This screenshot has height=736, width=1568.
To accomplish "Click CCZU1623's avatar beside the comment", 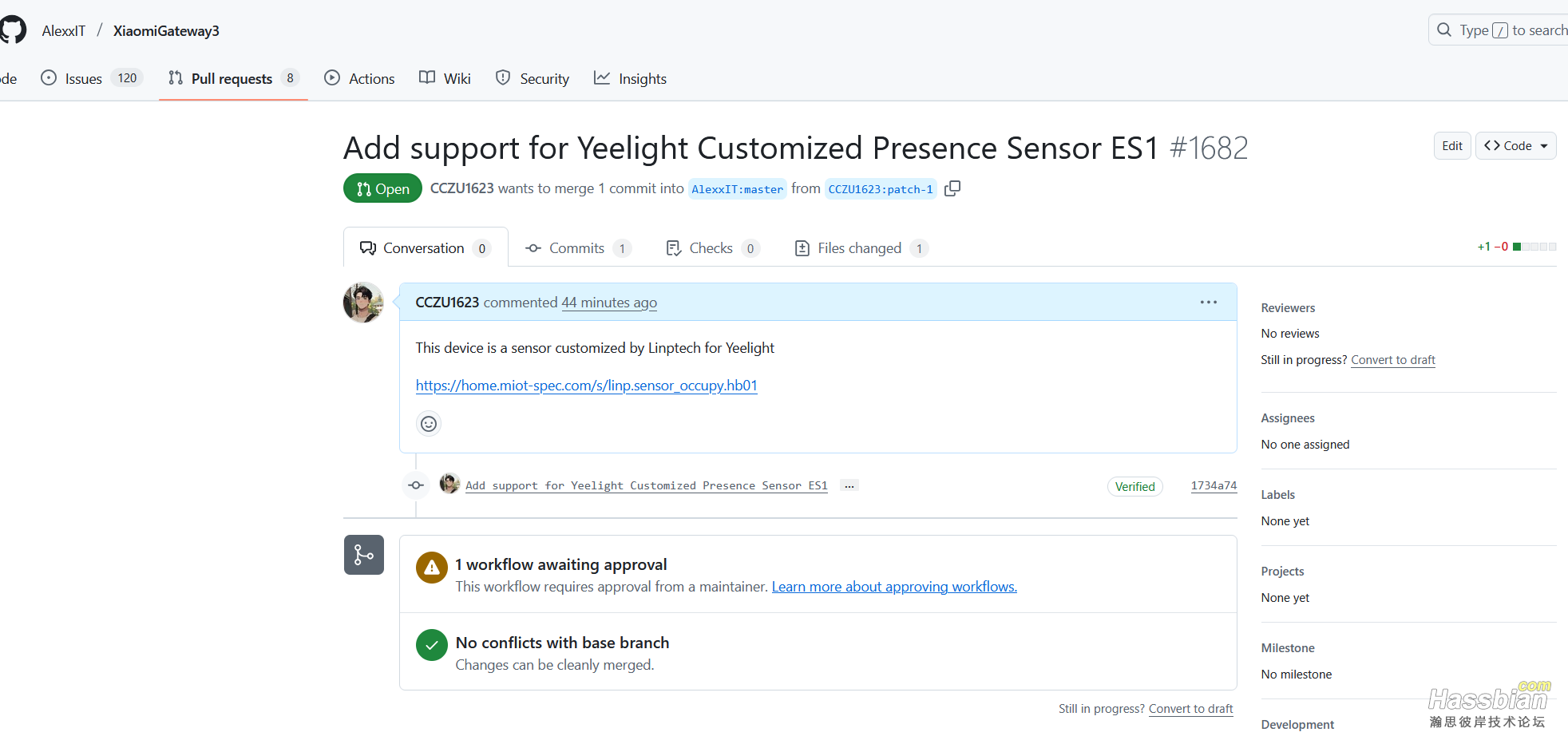I will pyautogui.click(x=363, y=303).
